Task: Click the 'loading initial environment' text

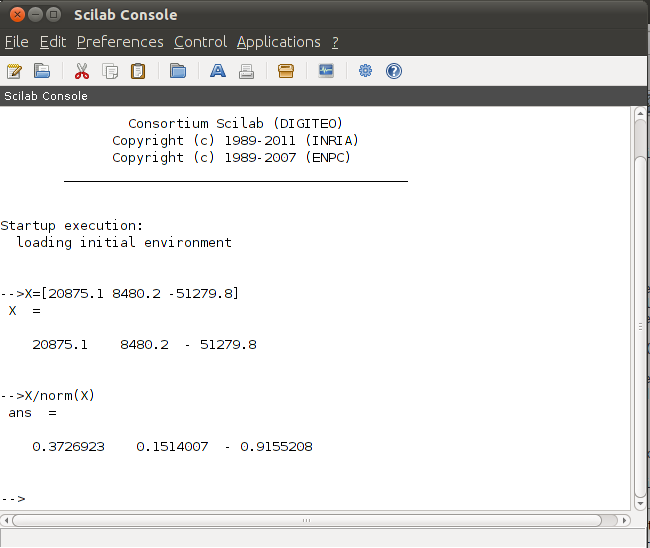Action: 124,242
